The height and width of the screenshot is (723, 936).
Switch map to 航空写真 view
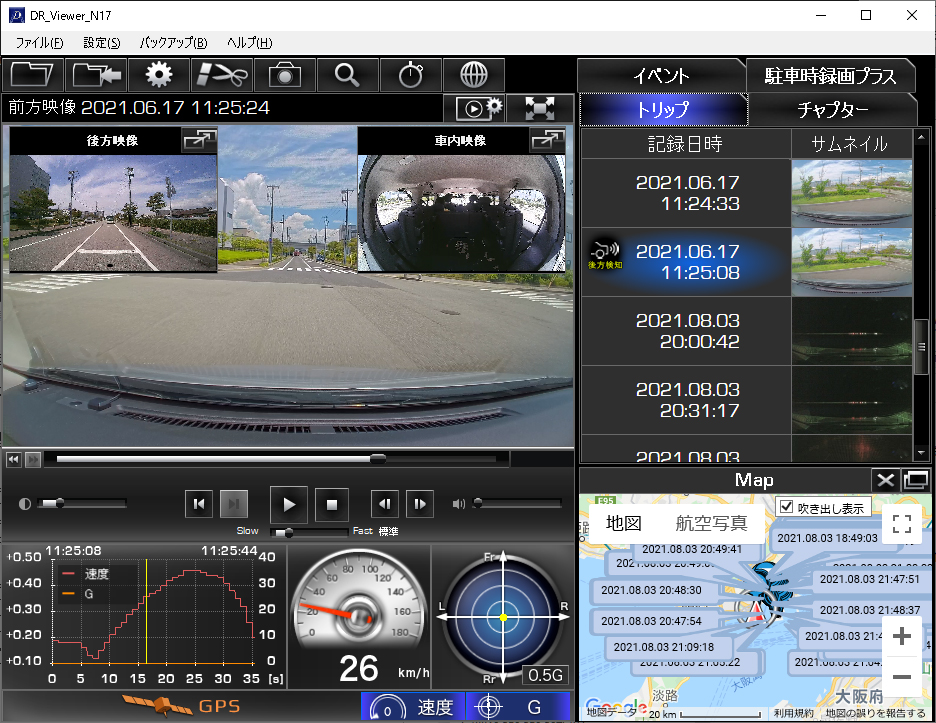point(711,524)
